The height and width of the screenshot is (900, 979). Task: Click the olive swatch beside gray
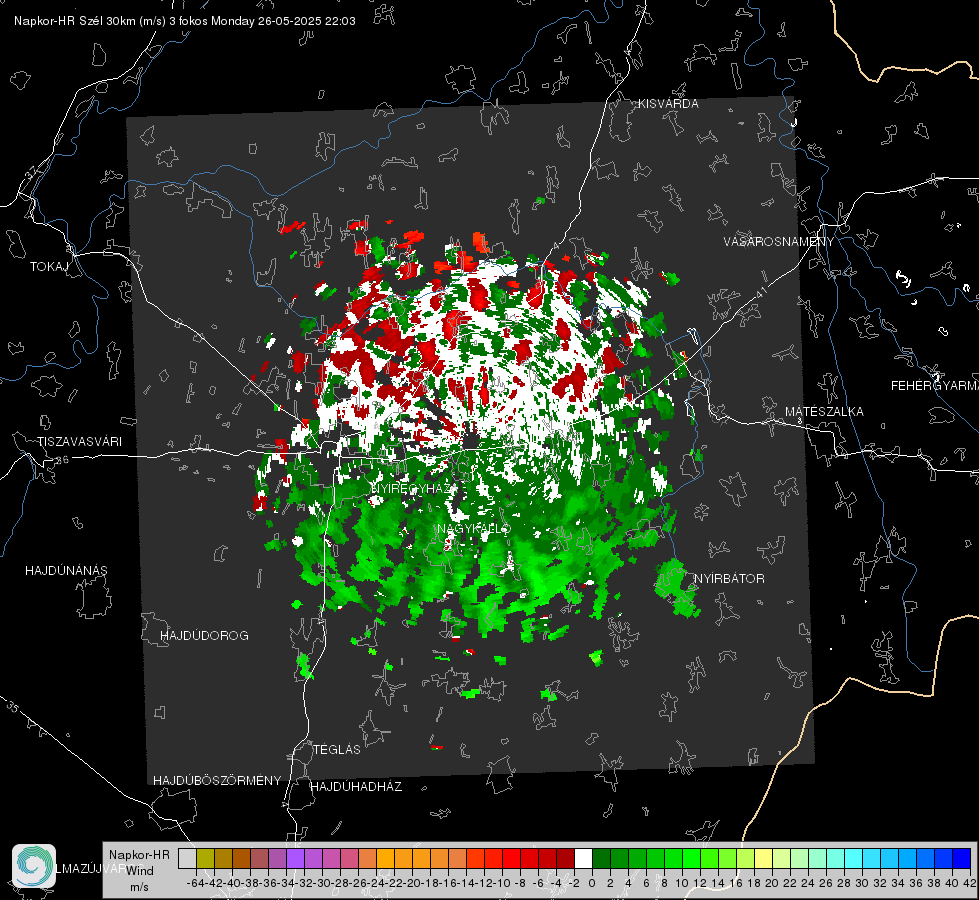[205, 858]
